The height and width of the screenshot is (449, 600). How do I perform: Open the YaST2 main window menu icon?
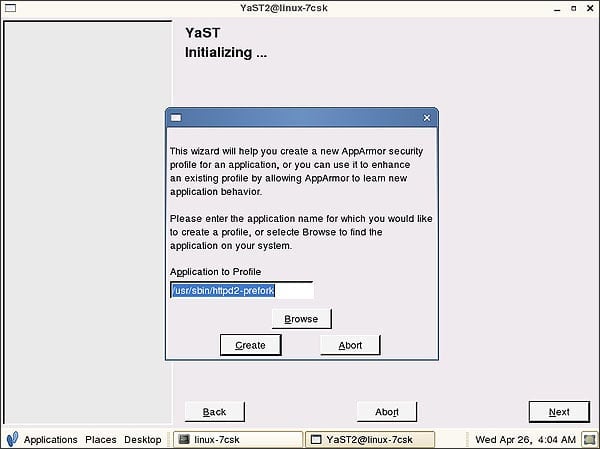click(x=10, y=8)
